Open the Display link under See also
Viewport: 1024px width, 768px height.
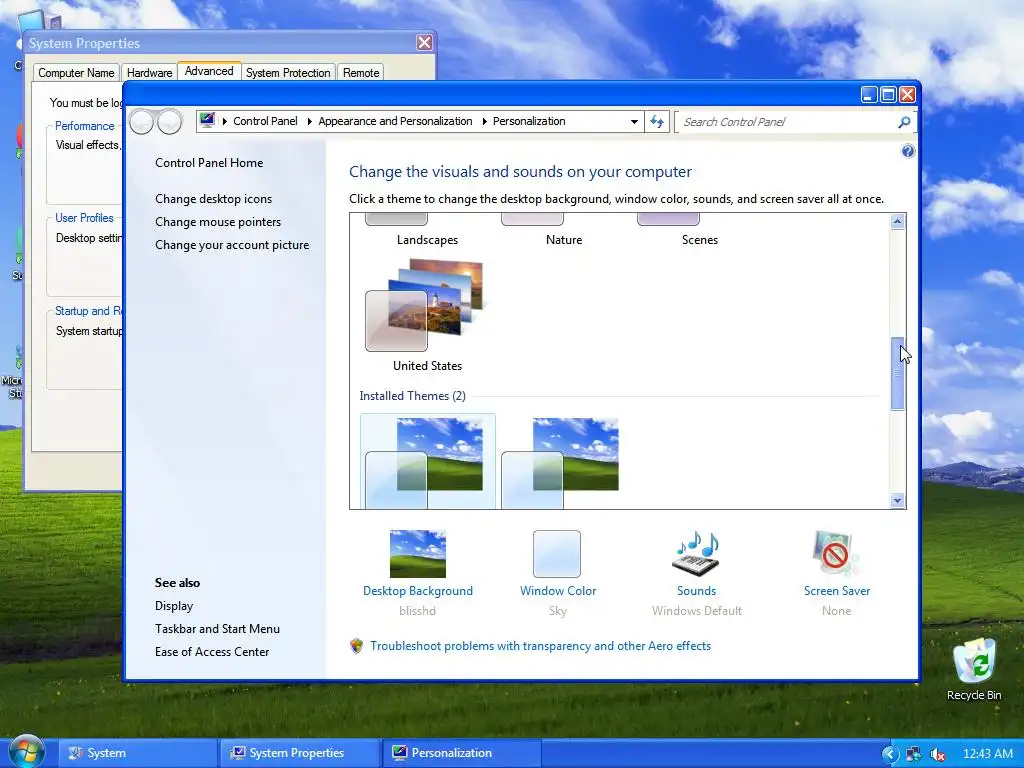[x=174, y=606]
